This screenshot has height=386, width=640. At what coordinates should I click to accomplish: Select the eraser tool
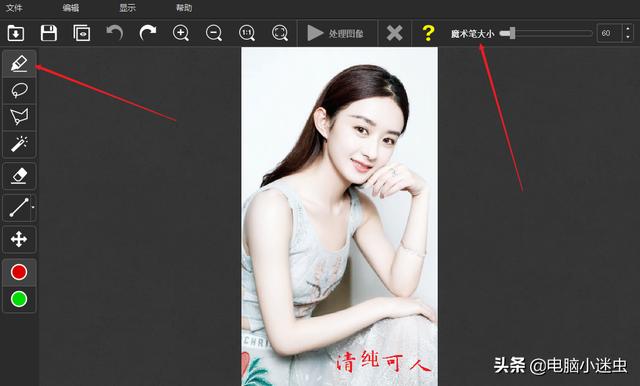click(19, 176)
